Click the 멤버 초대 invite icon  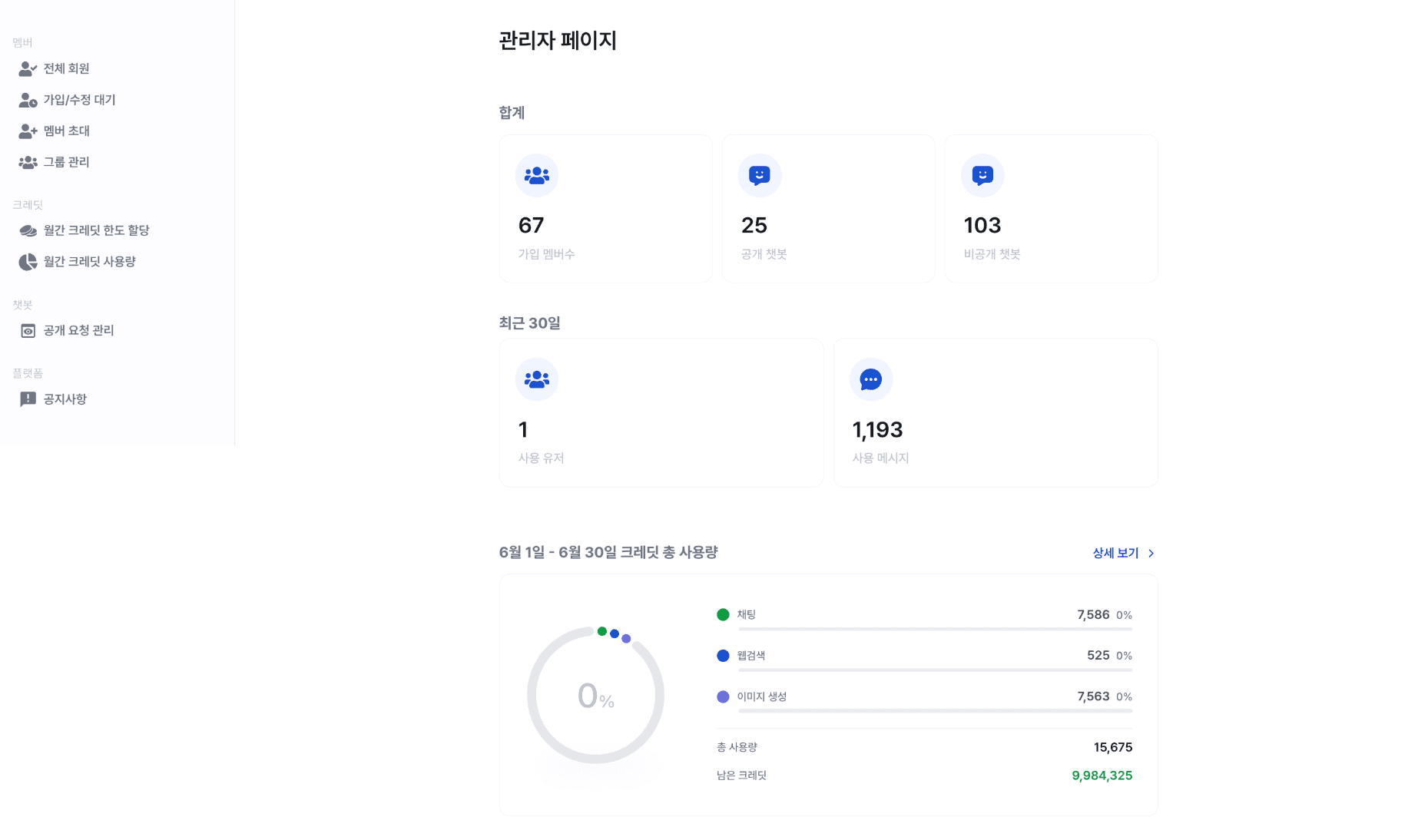click(28, 131)
